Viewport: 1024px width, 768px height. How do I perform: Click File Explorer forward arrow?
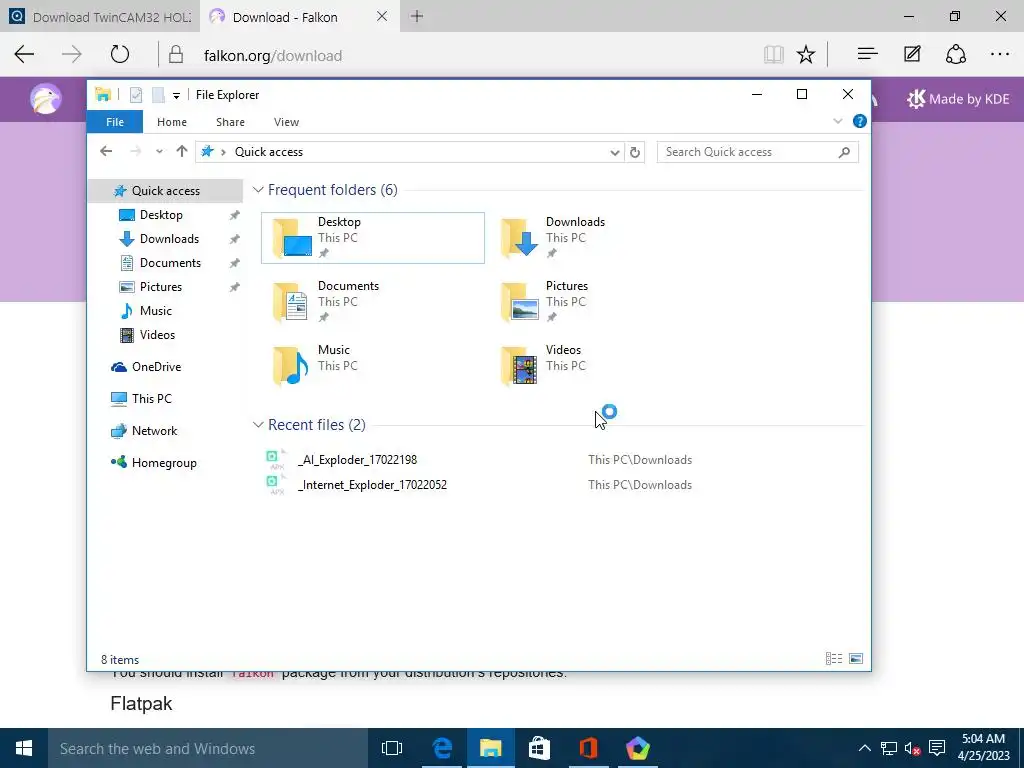[135, 152]
